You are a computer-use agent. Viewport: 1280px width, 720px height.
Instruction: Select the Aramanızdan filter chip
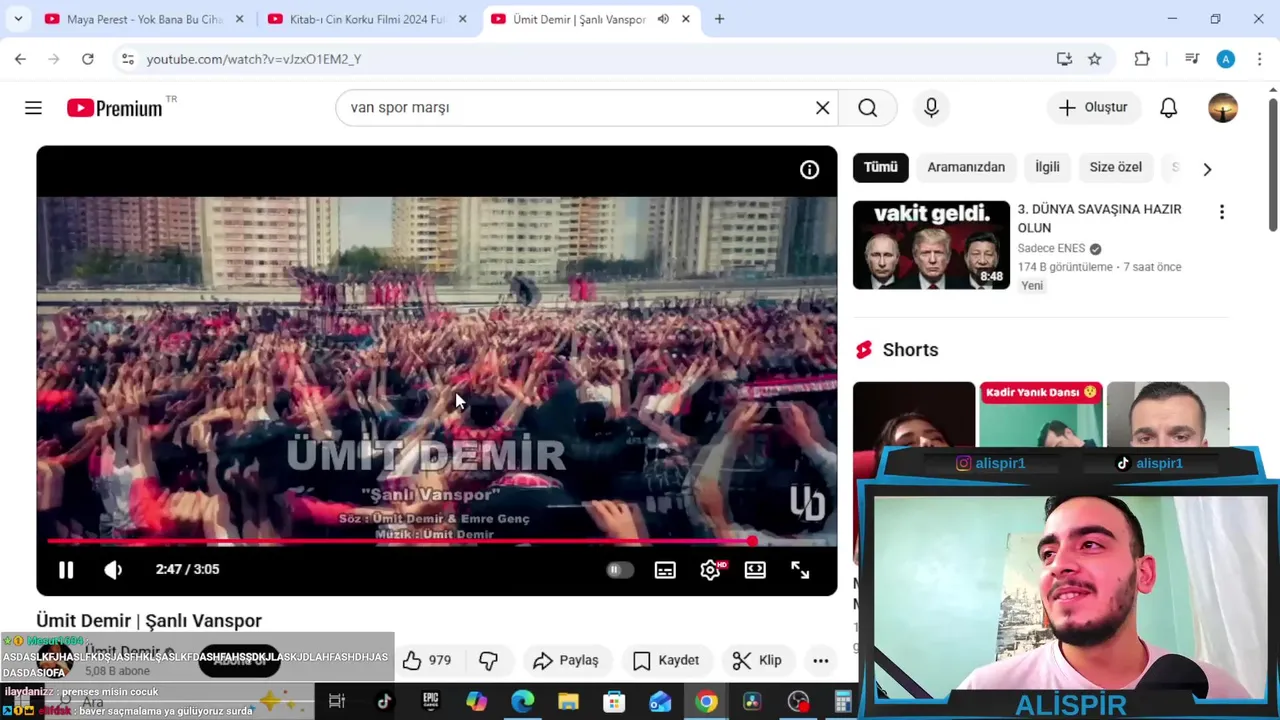pyautogui.click(x=966, y=167)
